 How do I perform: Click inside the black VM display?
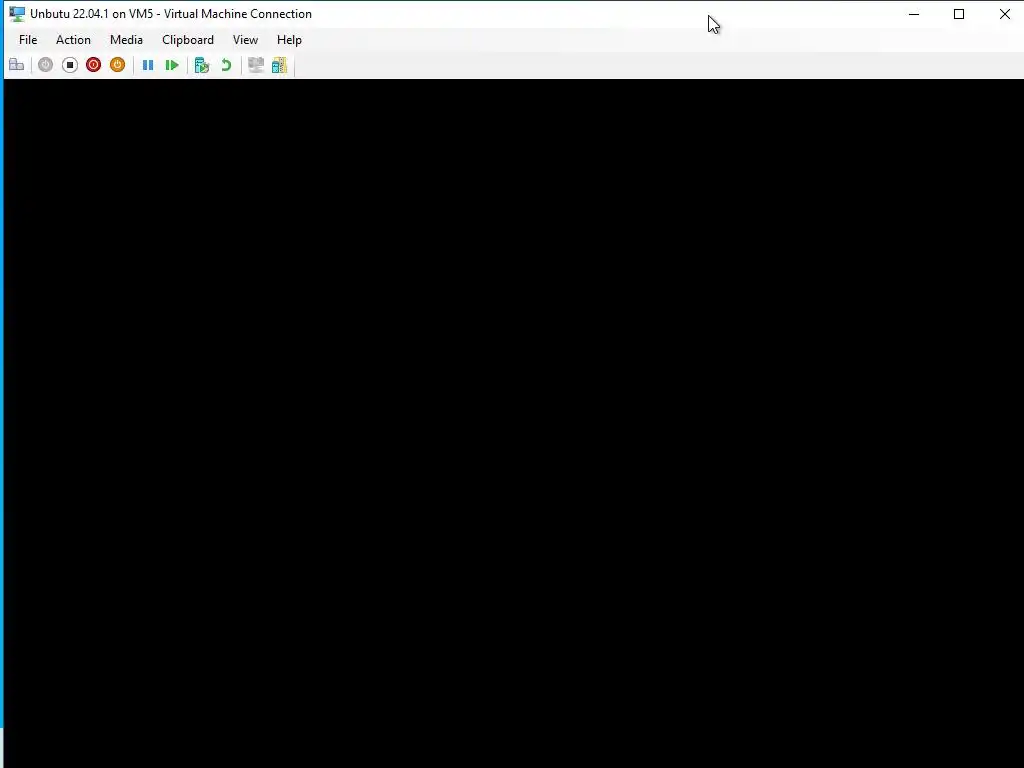(x=514, y=423)
